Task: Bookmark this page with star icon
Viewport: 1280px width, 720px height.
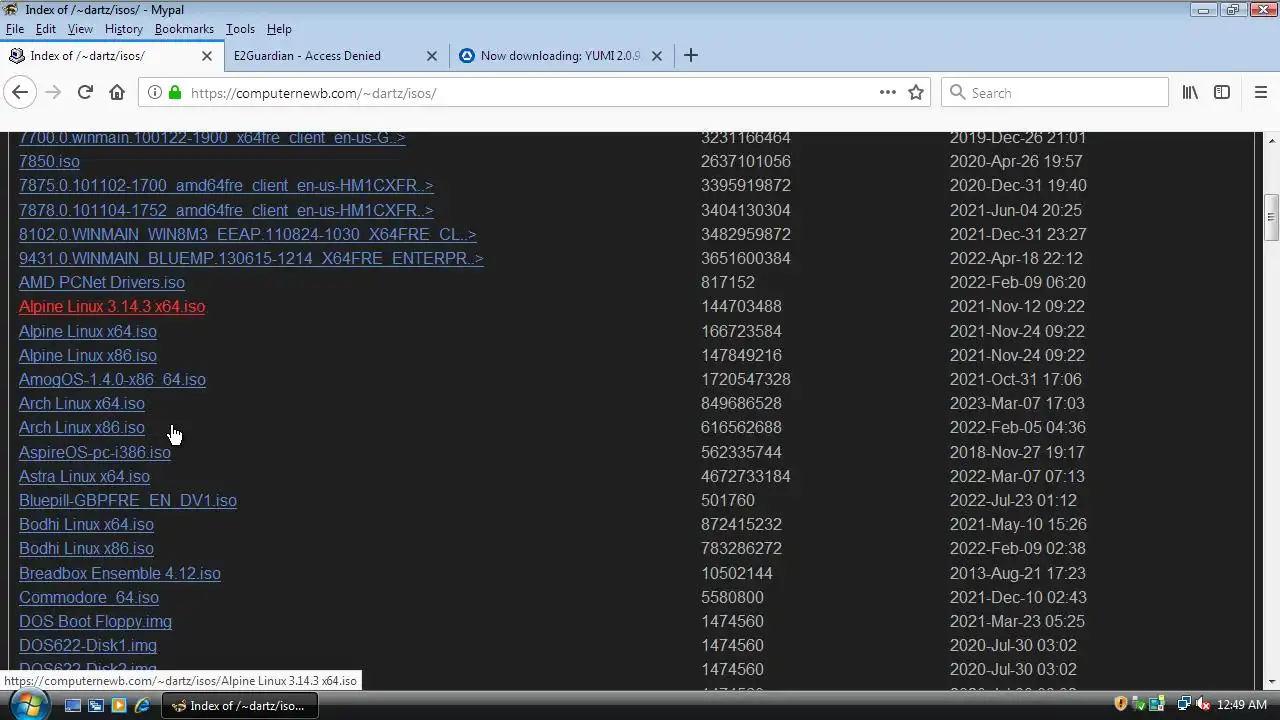Action: [x=916, y=92]
